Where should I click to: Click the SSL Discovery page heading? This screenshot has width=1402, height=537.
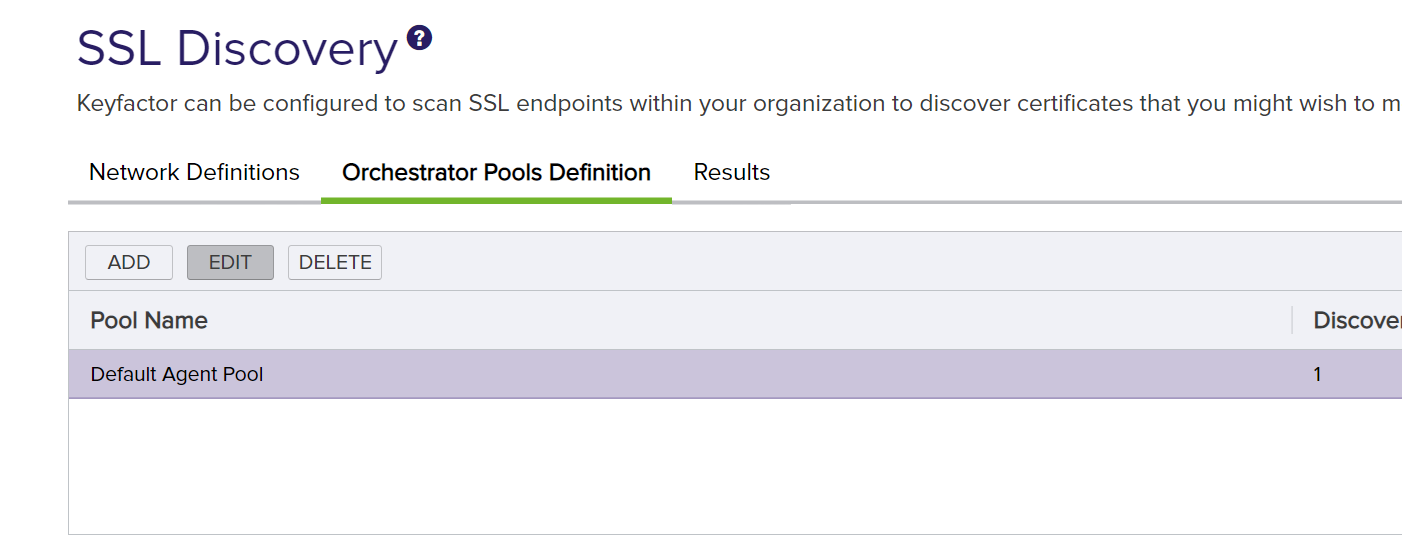click(x=237, y=48)
